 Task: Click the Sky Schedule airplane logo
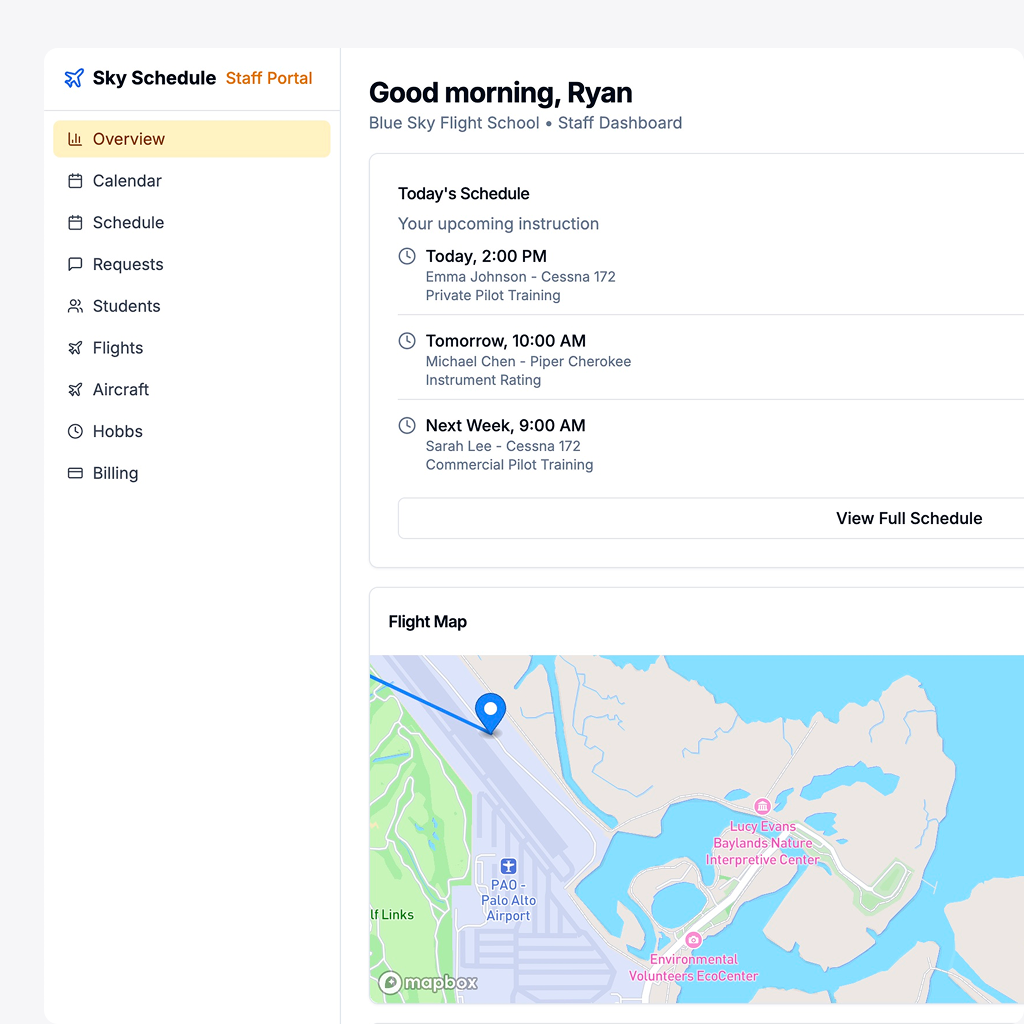[73, 77]
